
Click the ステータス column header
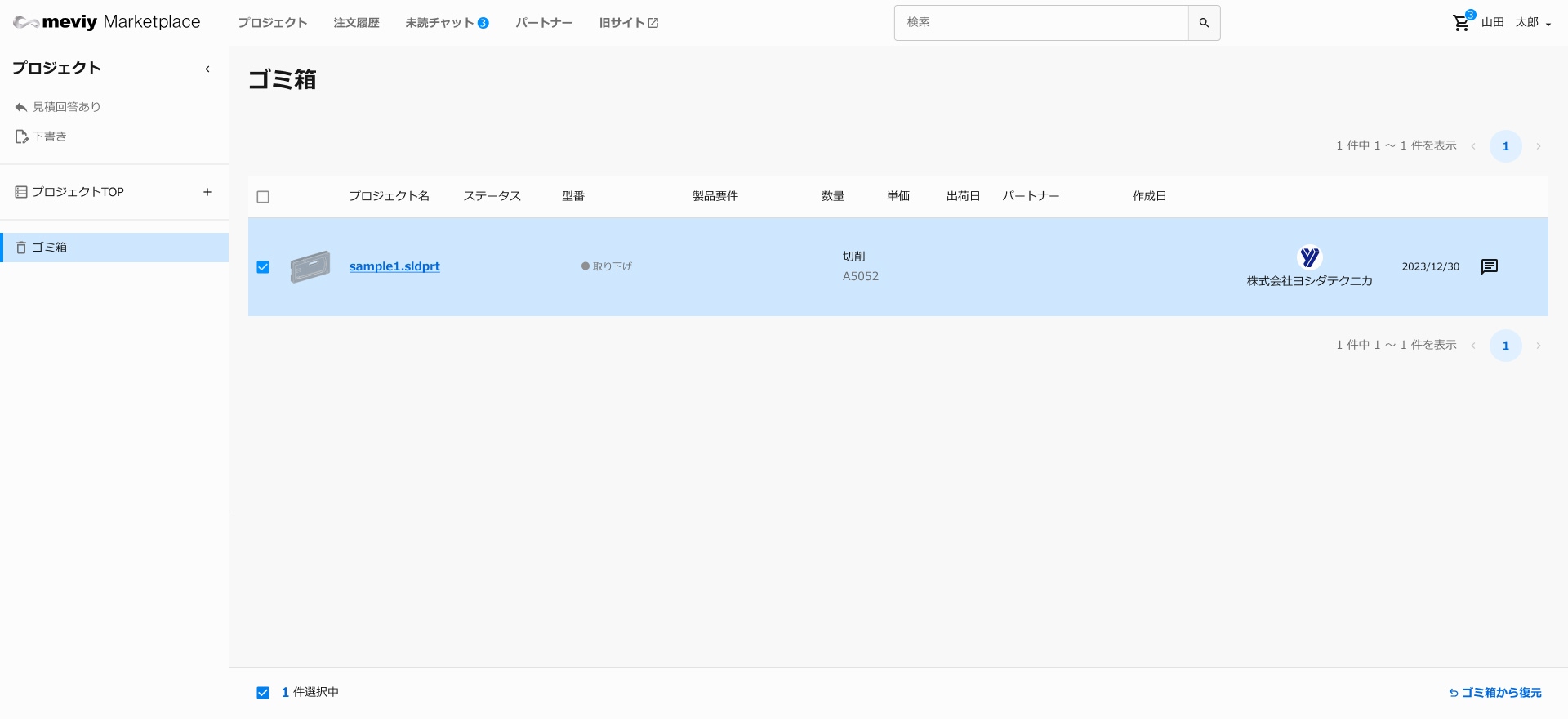492,196
